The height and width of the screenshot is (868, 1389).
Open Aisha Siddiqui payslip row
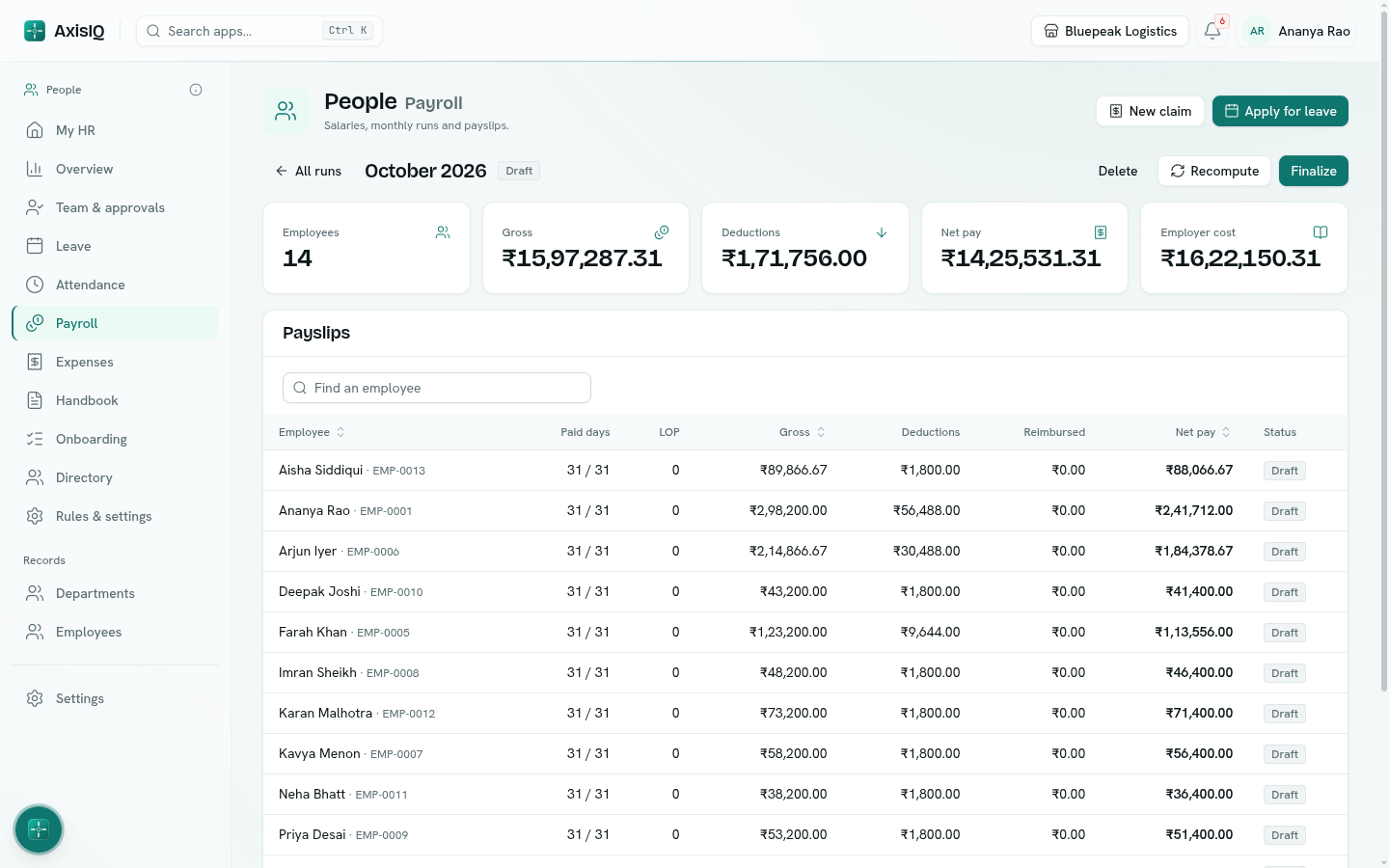click(805, 471)
